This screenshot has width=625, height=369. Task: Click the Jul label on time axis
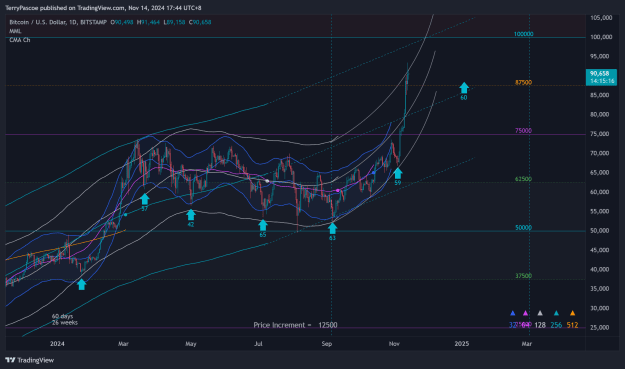(x=258, y=343)
